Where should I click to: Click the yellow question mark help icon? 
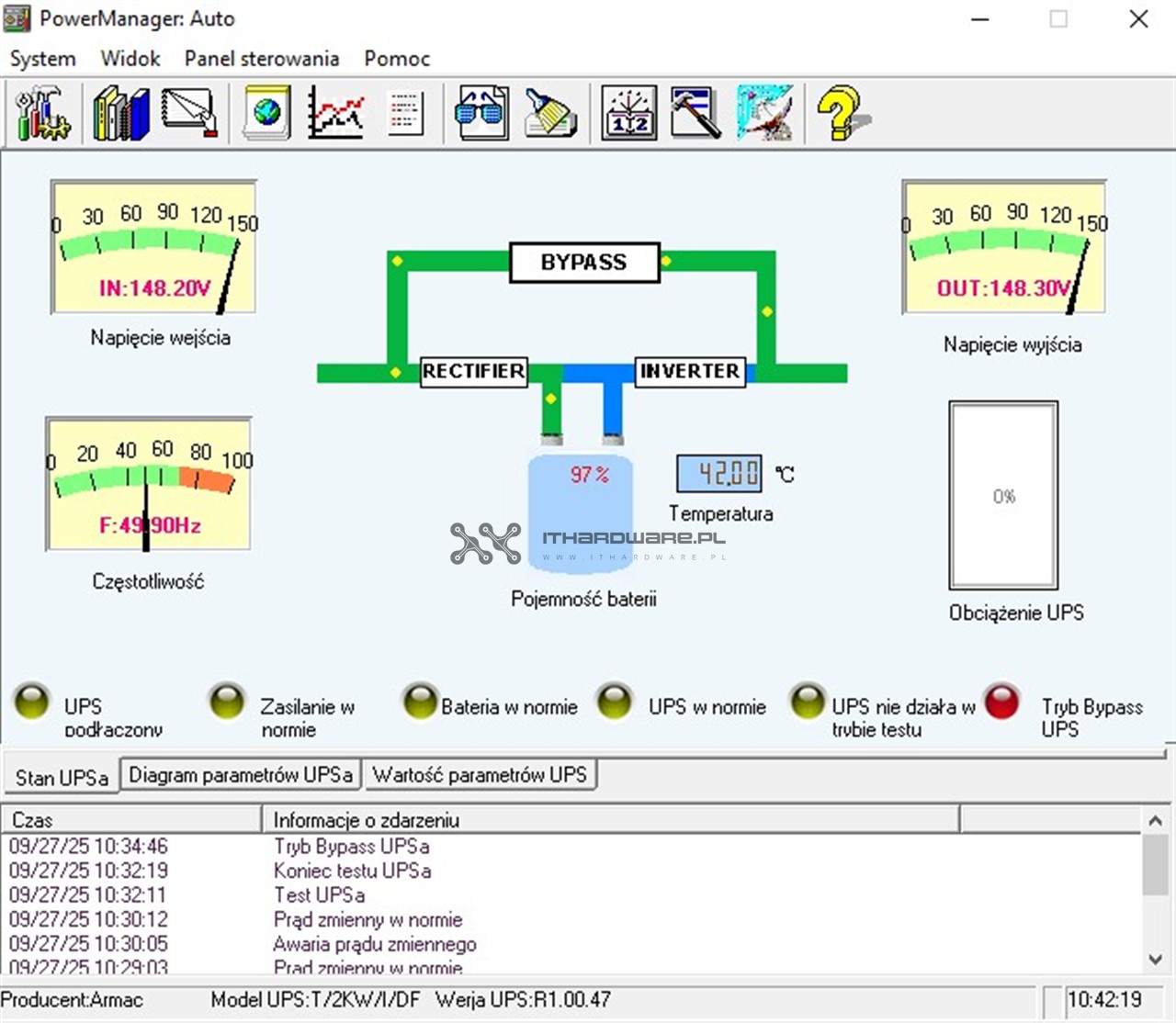click(x=841, y=113)
